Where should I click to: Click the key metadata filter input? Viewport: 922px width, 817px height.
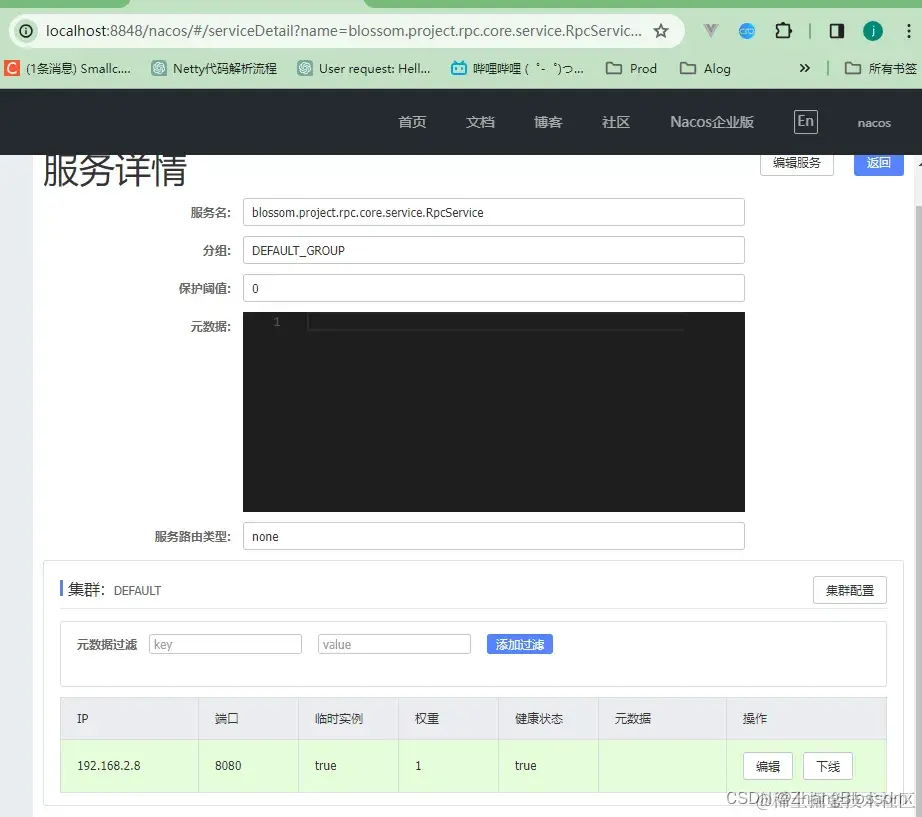225,643
